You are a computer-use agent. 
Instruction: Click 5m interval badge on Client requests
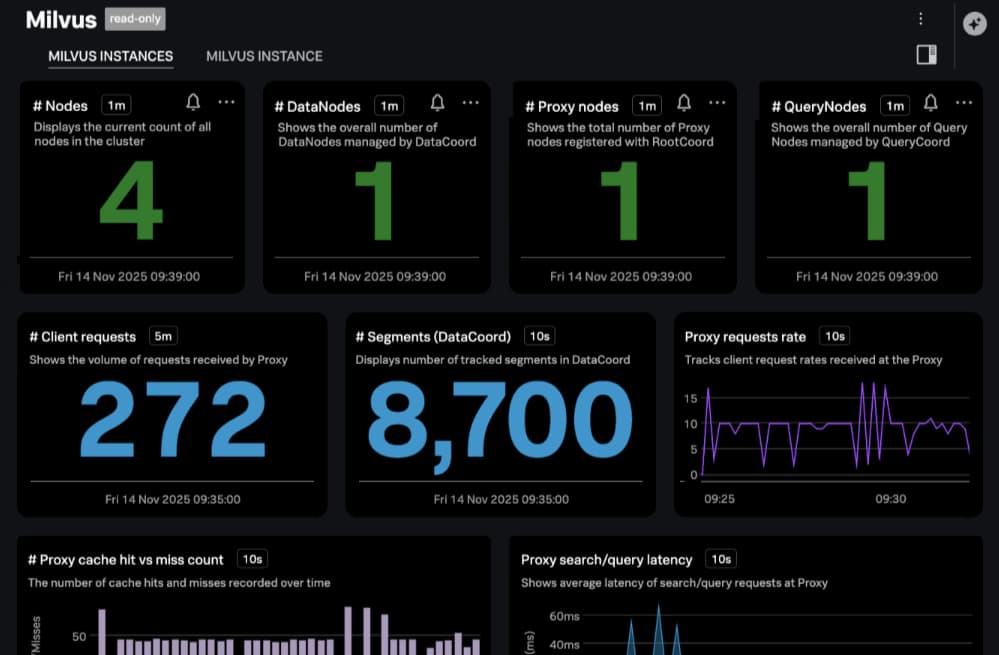click(163, 336)
